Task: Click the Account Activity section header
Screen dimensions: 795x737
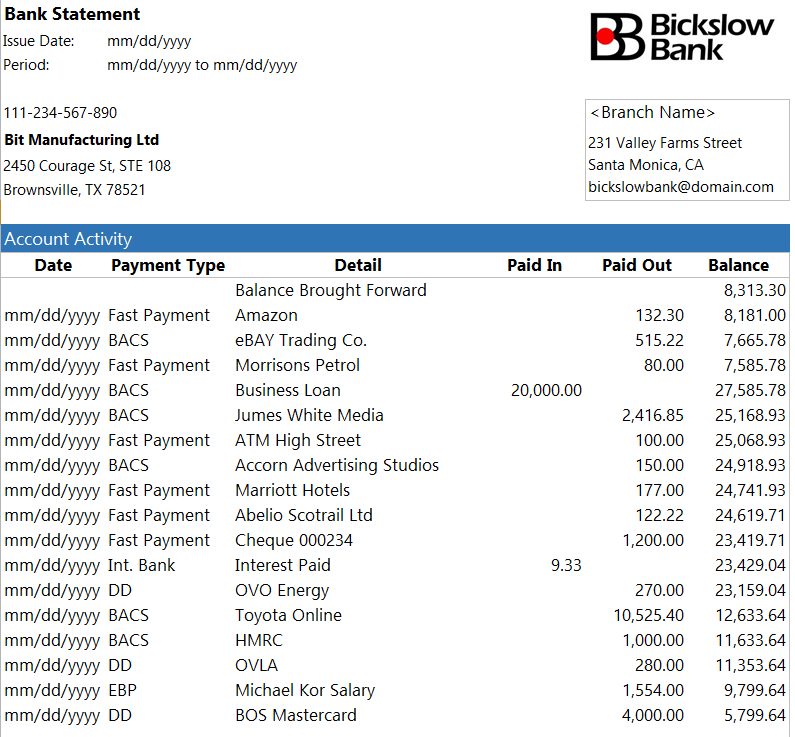Action: (x=68, y=239)
